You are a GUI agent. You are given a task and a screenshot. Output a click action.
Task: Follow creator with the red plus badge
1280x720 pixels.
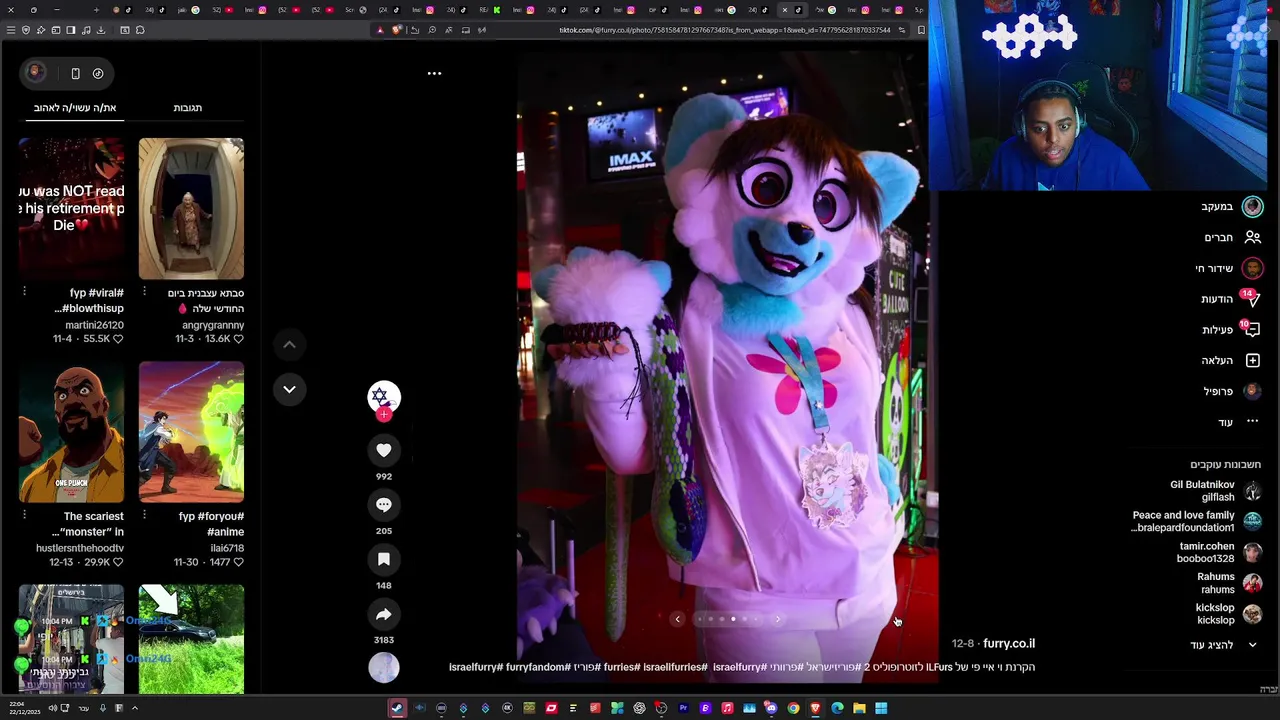(x=384, y=414)
